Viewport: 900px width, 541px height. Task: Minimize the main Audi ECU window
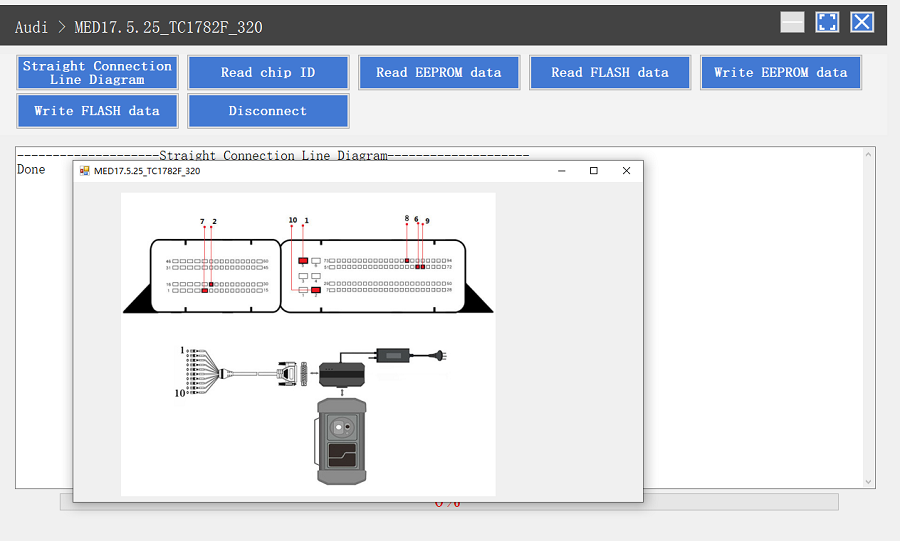pos(792,23)
